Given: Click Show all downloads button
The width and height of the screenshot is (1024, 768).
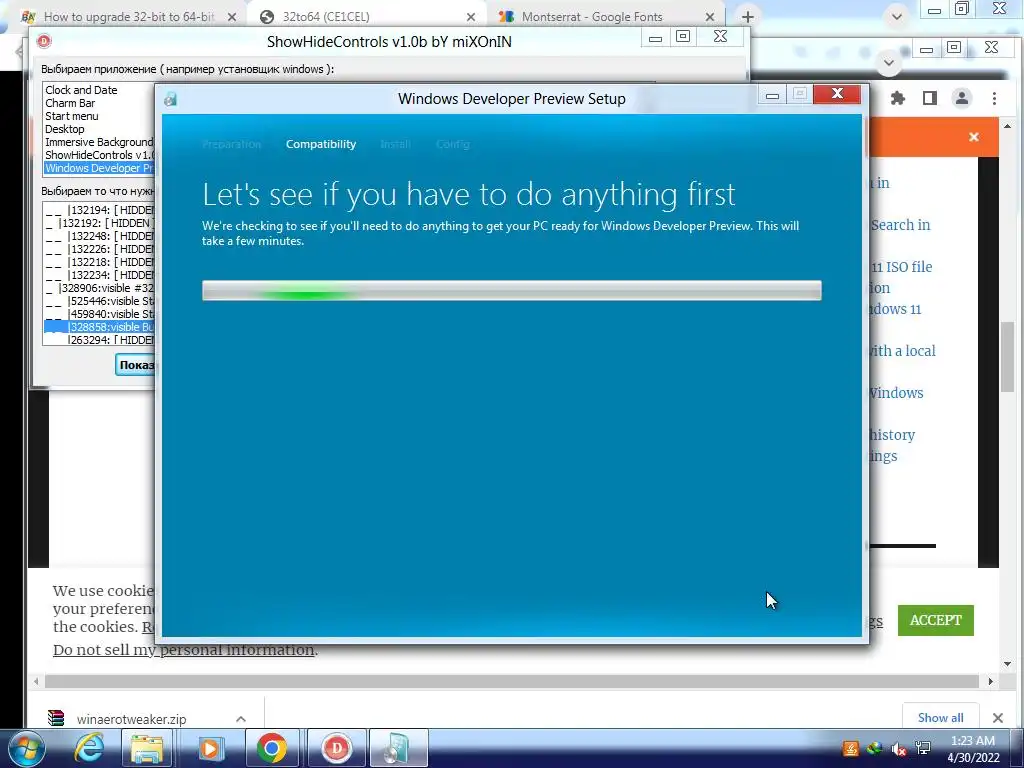Looking at the screenshot, I should point(940,718).
